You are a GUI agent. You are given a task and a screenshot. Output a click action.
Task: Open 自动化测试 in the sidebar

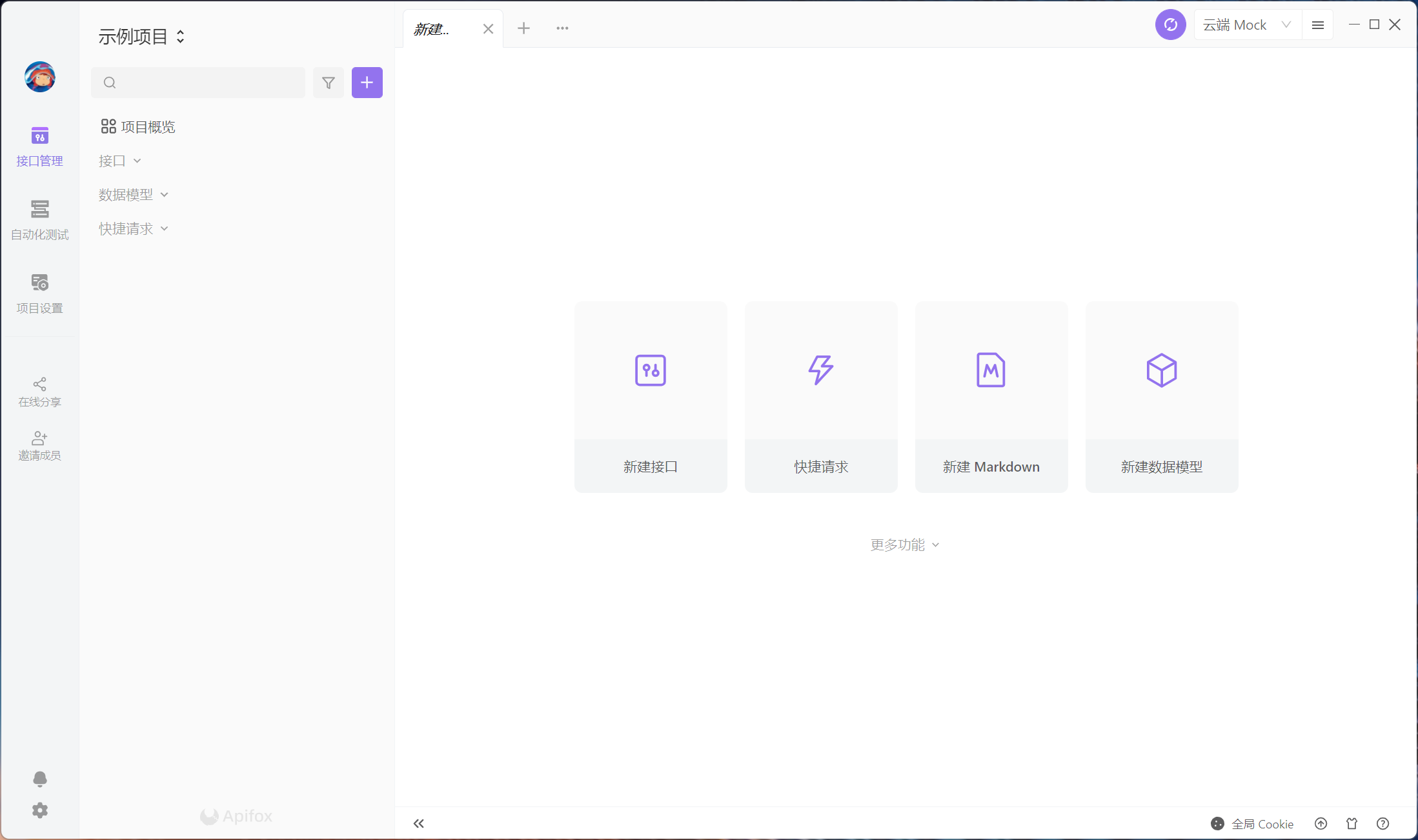pos(39,219)
